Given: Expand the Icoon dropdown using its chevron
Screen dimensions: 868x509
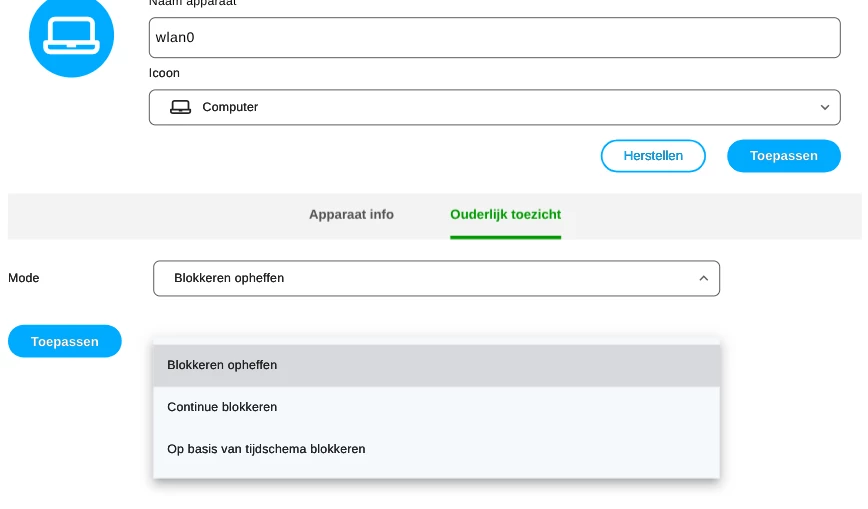Looking at the screenshot, I should click(824, 107).
